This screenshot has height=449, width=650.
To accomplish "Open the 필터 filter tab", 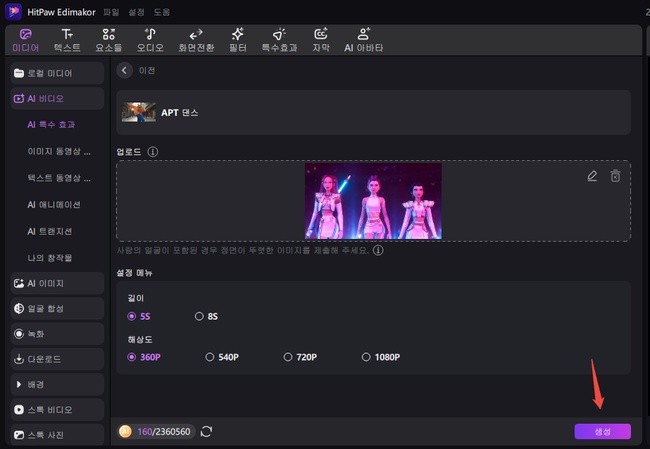I will tap(238, 40).
